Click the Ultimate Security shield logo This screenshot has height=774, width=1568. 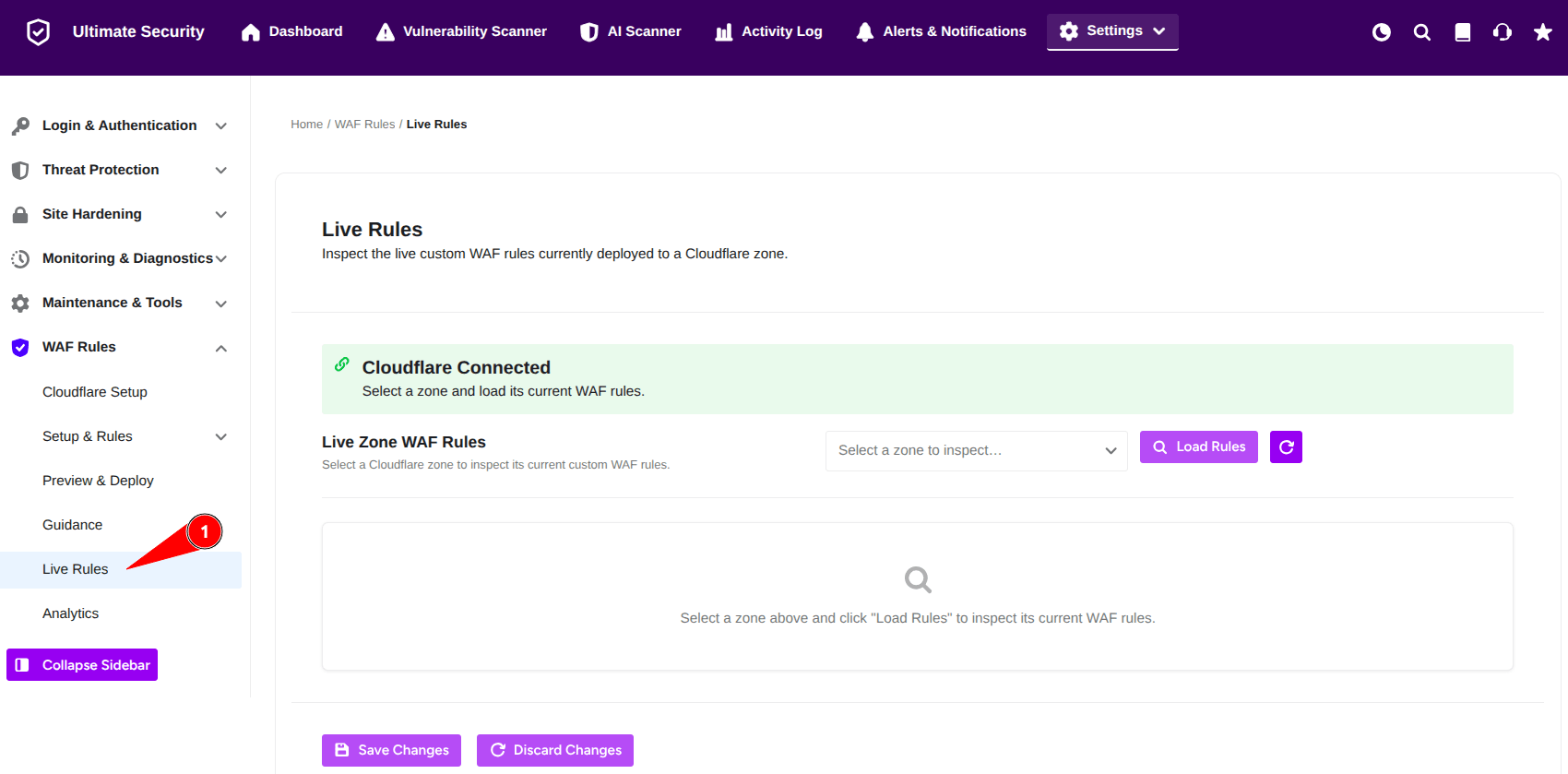(x=38, y=32)
